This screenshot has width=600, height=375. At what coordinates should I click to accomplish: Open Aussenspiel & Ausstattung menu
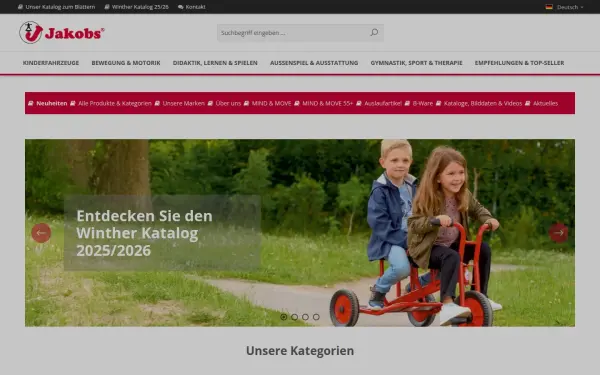click(x=314, y=63)
